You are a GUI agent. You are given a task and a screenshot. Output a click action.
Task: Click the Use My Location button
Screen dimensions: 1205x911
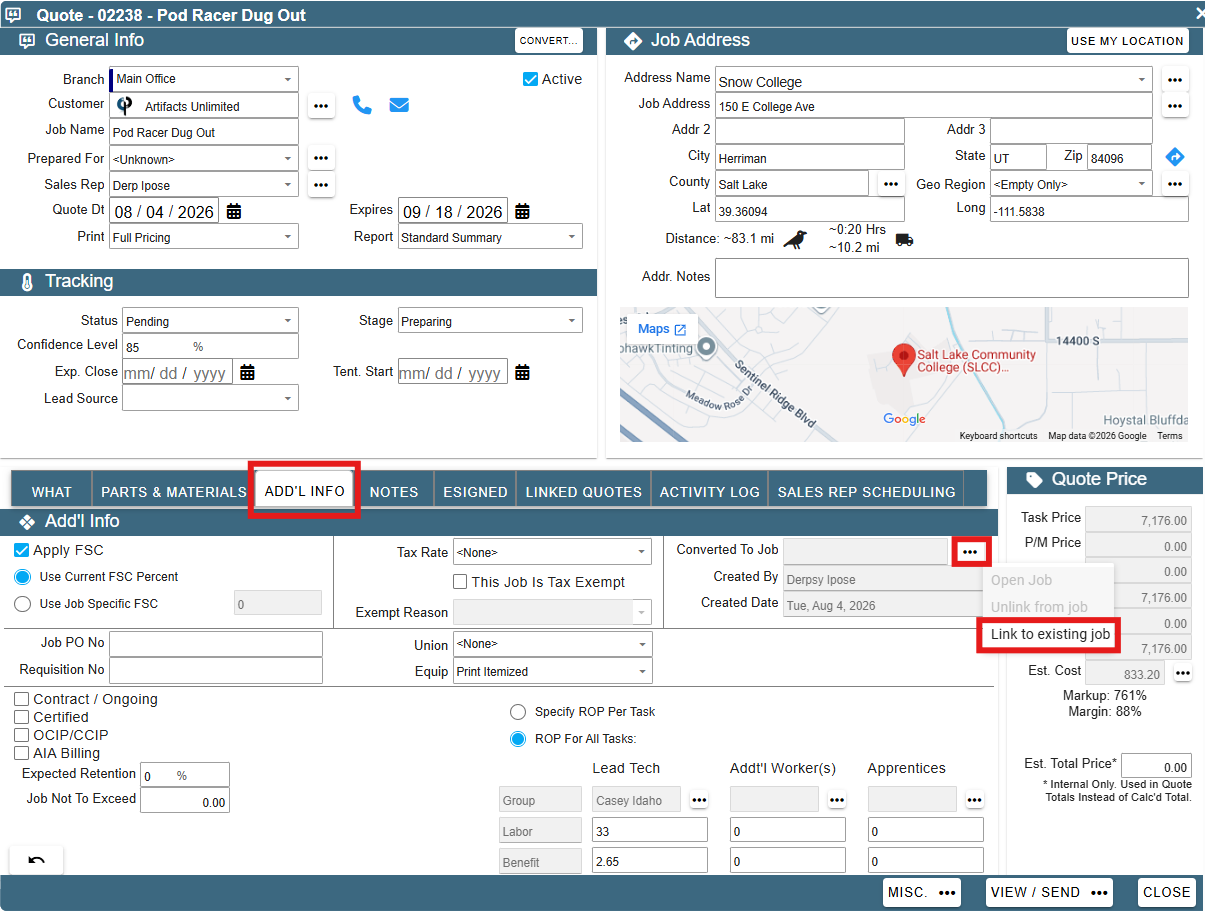click(1127, 41)
